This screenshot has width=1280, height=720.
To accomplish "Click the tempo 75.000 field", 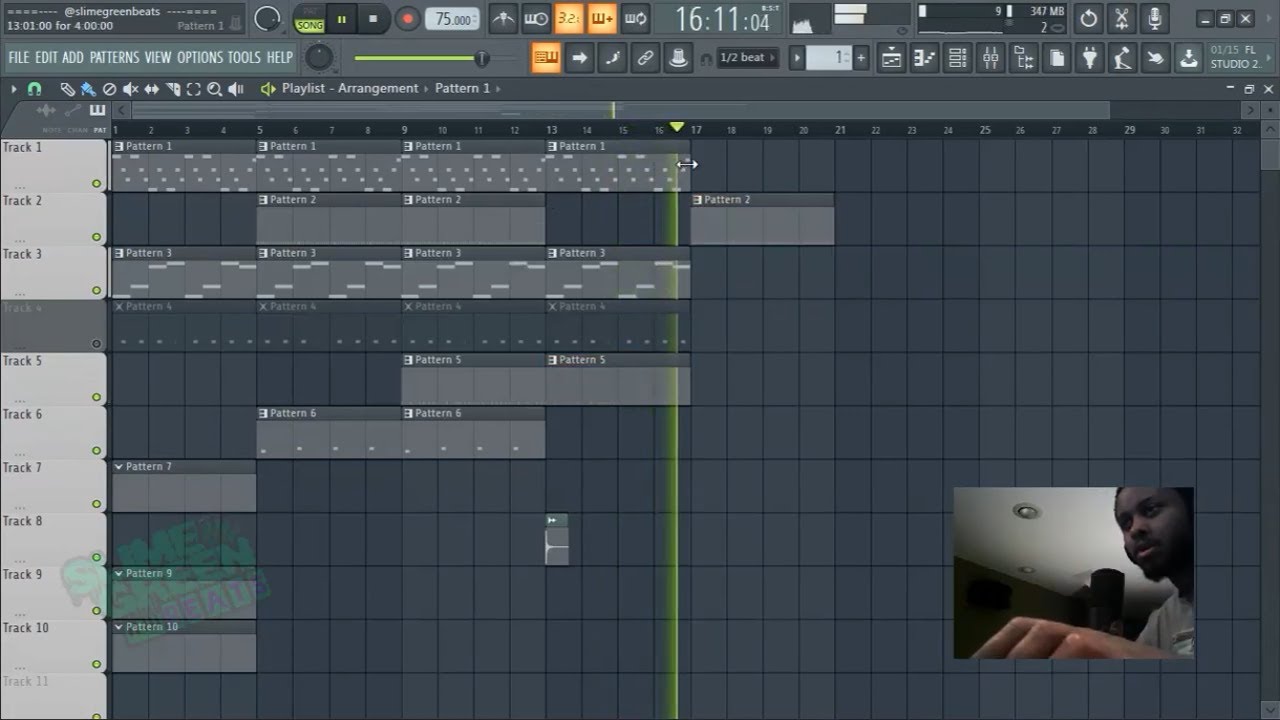I will (x=453, y=19).
